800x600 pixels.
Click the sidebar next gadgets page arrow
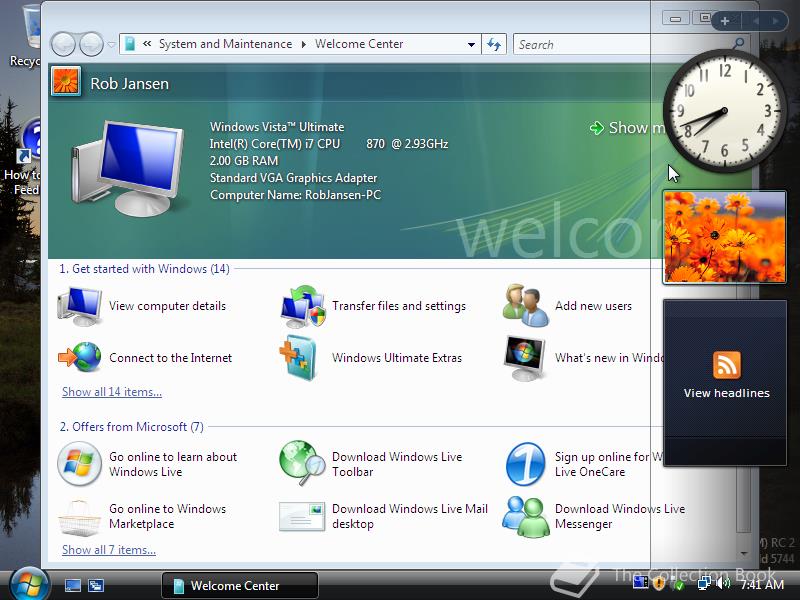tap(776, 21)
